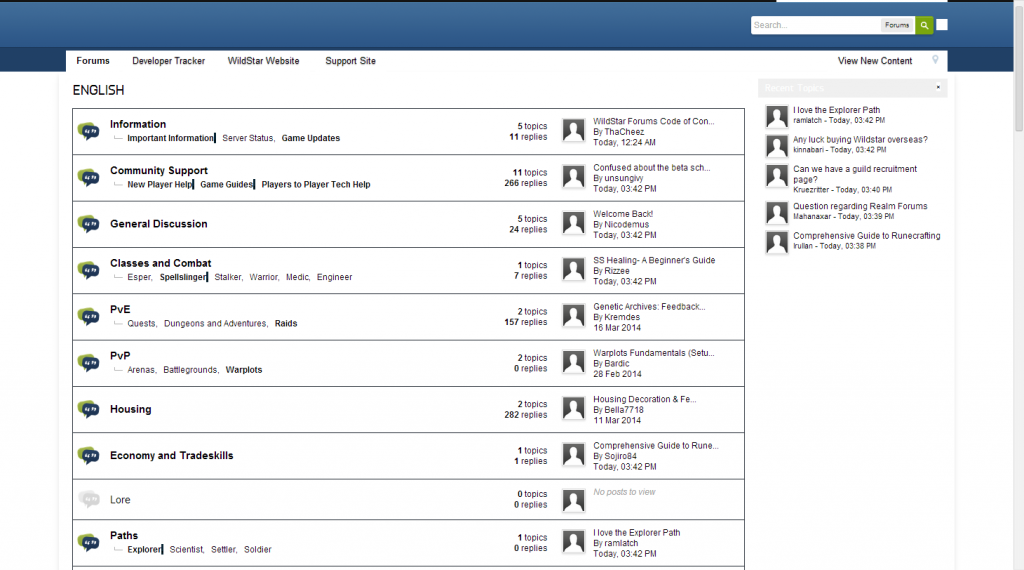The height and width of the screenshot is (570, 1024).
Task: Click Rizzee avatar in Classes and Combat row
Action: (x=573, y=270)
